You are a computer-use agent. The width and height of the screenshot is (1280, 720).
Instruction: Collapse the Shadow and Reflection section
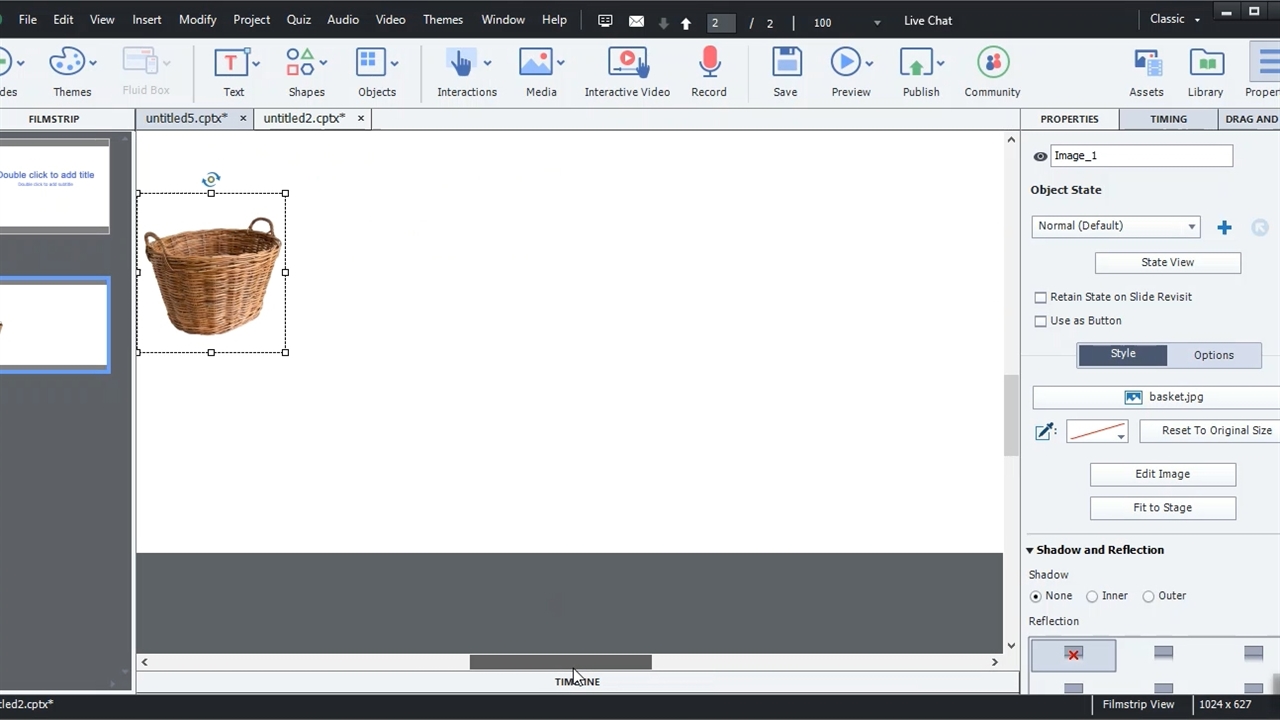click(x=1030, y=550)
